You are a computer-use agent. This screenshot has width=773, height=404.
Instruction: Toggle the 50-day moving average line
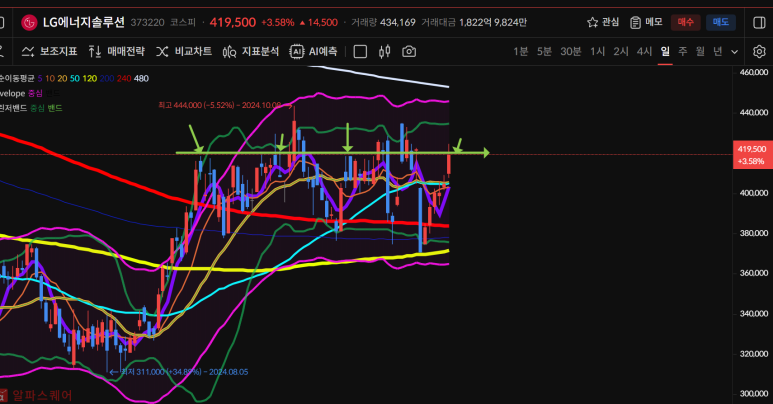point(75,78)
